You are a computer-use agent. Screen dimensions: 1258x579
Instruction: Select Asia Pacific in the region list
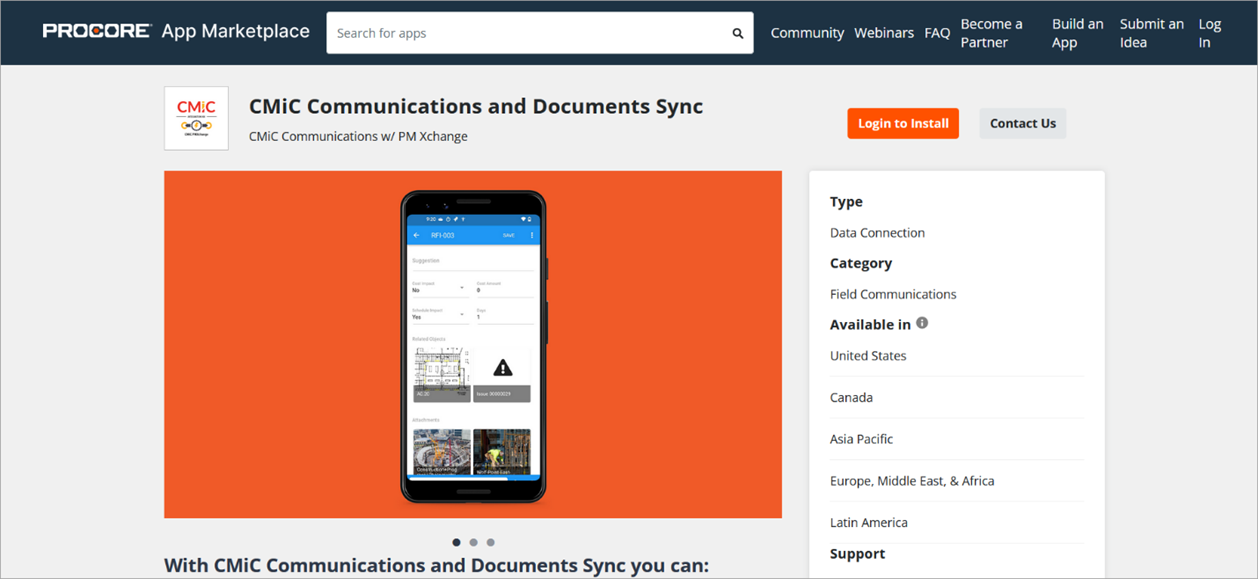coord(861,439)
